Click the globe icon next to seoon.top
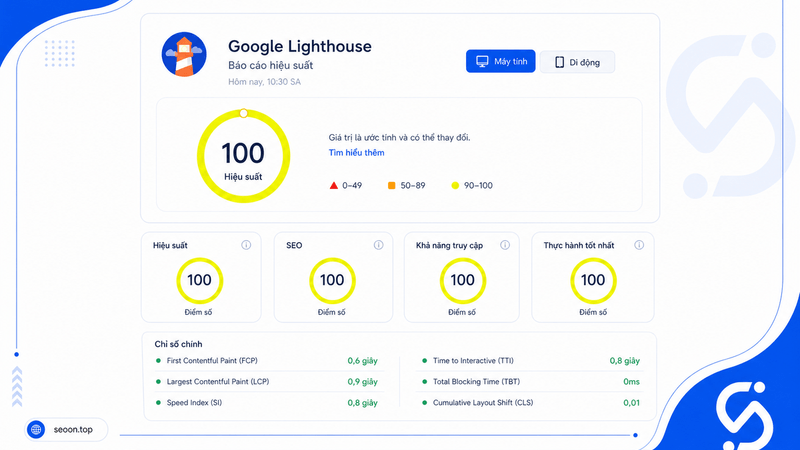The image size is (800, 450). 36,430
